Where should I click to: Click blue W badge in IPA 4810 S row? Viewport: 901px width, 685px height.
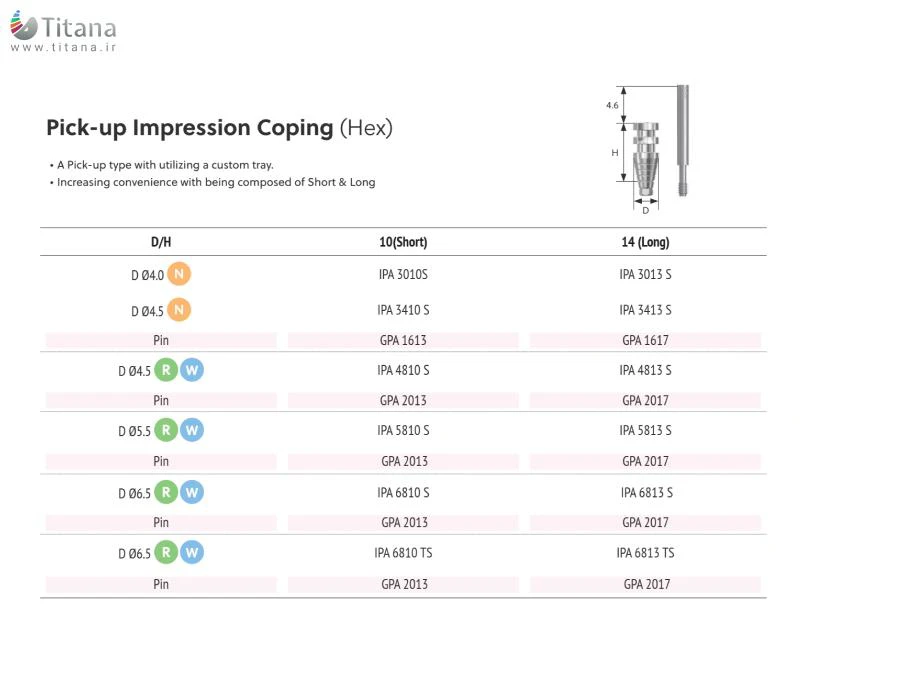coord(192,370)
